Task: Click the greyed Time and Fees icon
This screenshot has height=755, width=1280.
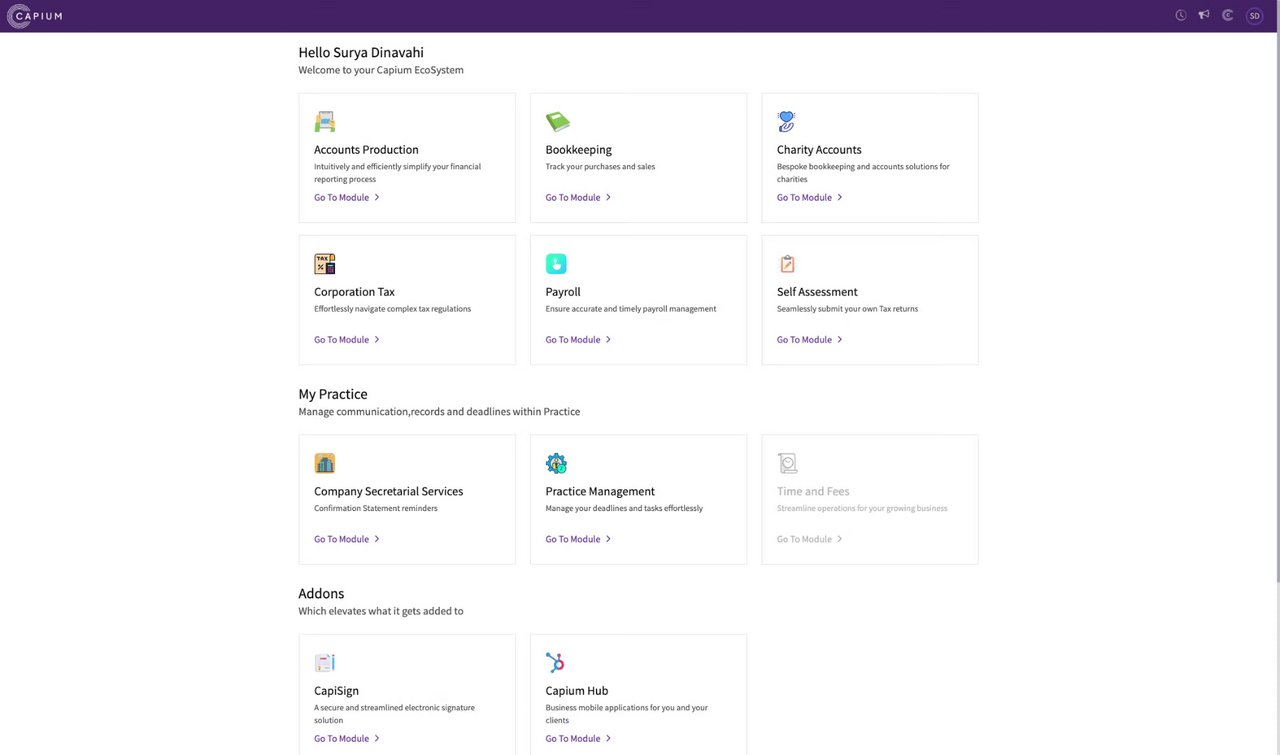Action: coord(788,463)
